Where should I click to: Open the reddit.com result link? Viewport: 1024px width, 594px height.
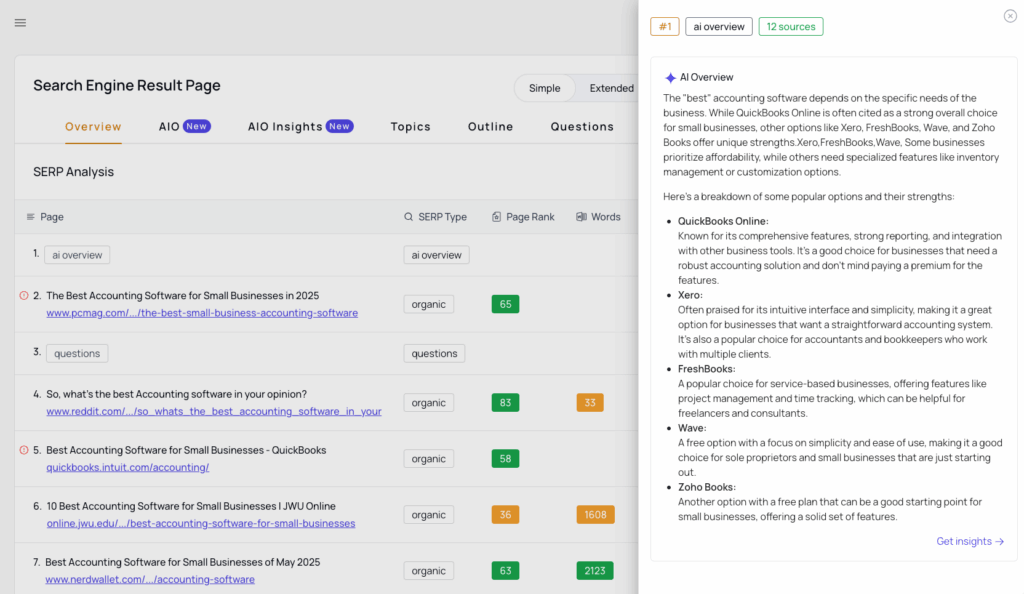tap(214, 411)
